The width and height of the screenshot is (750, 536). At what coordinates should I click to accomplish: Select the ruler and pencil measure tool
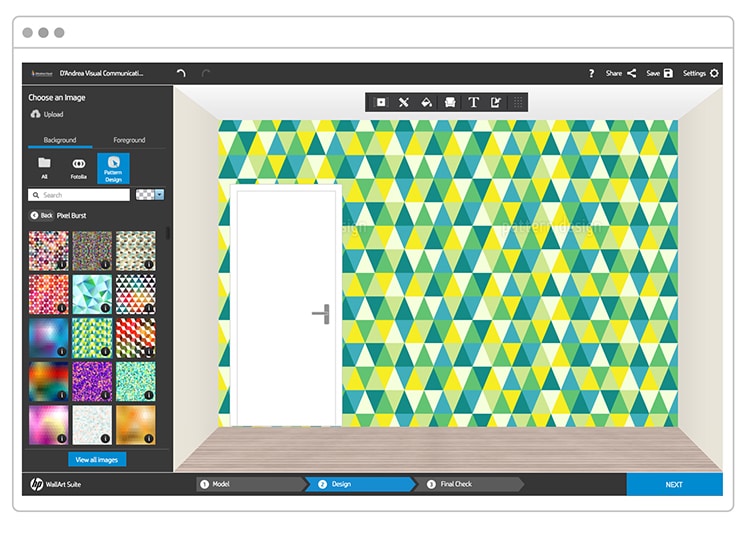coord(404,102)
